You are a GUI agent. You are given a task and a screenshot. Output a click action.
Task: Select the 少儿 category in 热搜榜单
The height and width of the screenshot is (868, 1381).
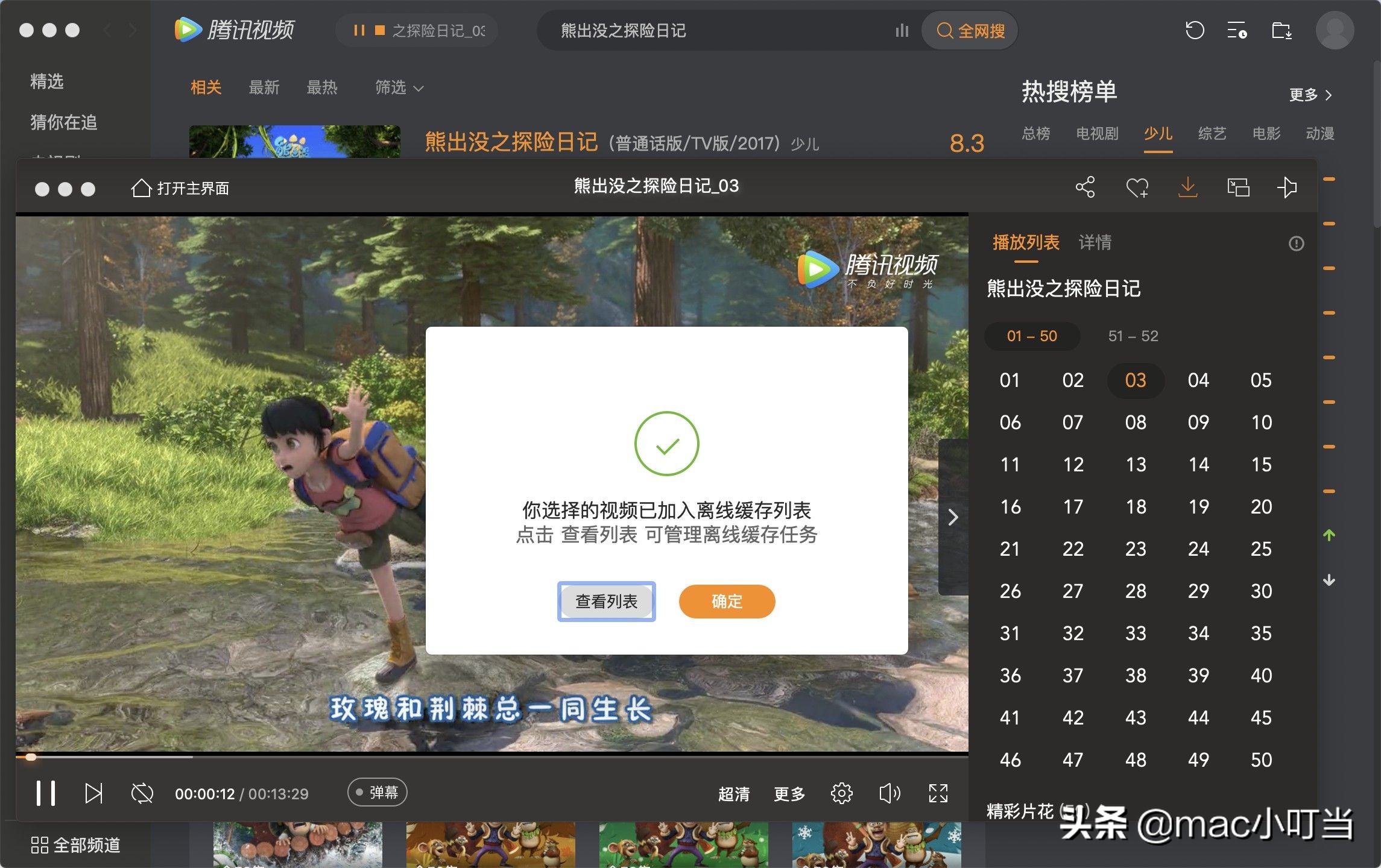(x=1157, y=134)
